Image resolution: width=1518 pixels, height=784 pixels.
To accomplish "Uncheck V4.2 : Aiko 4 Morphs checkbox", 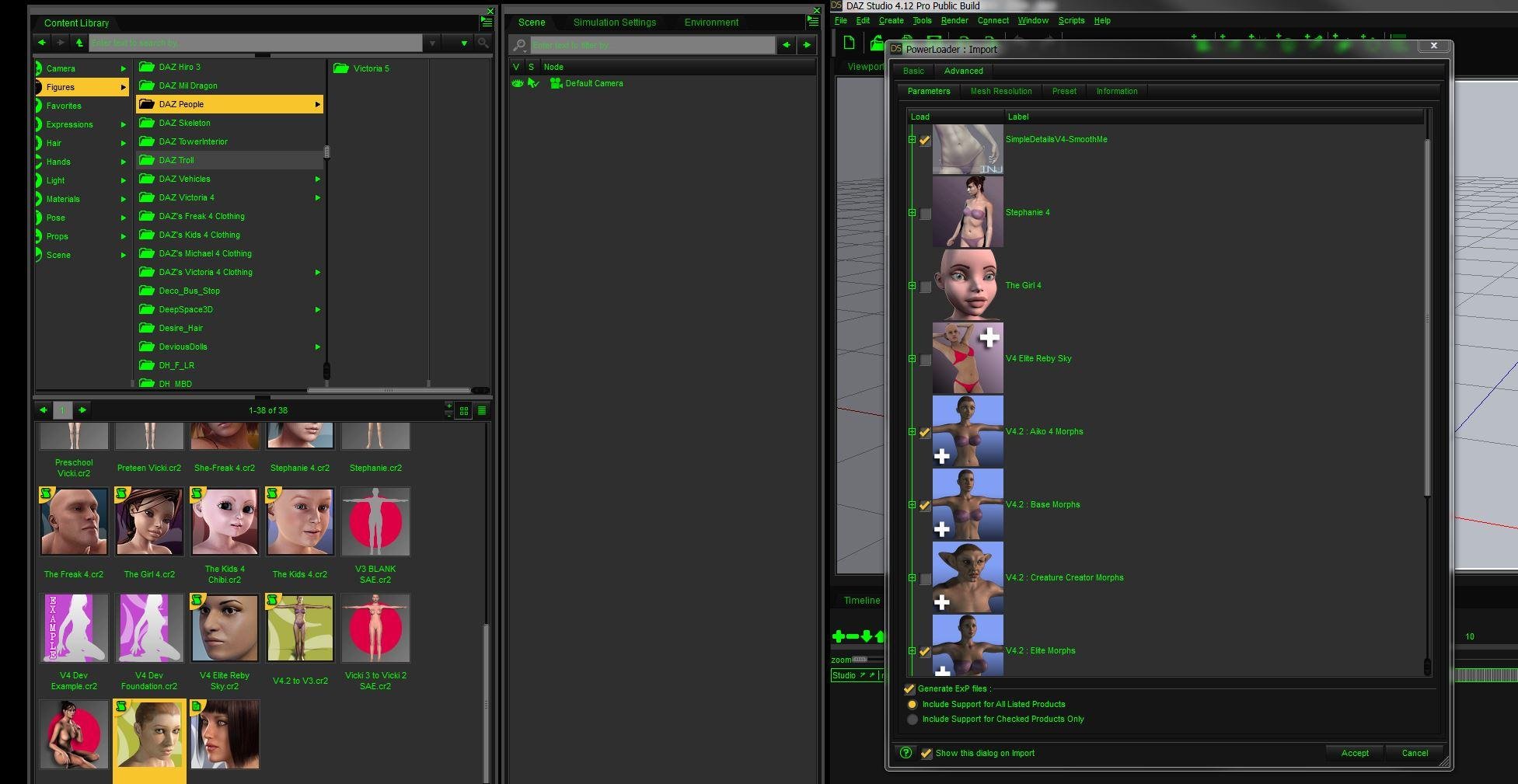I will [x=925, y=433].
